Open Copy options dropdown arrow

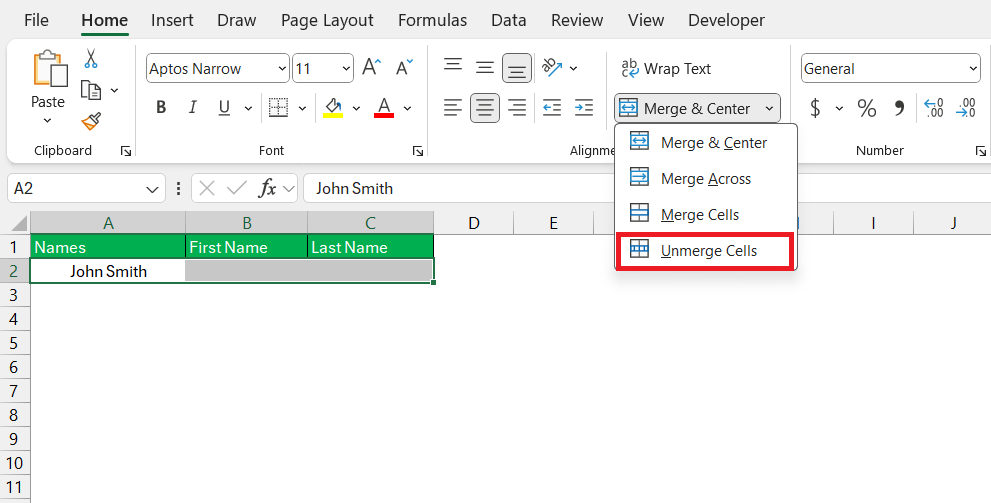click(x=114, y=90)
